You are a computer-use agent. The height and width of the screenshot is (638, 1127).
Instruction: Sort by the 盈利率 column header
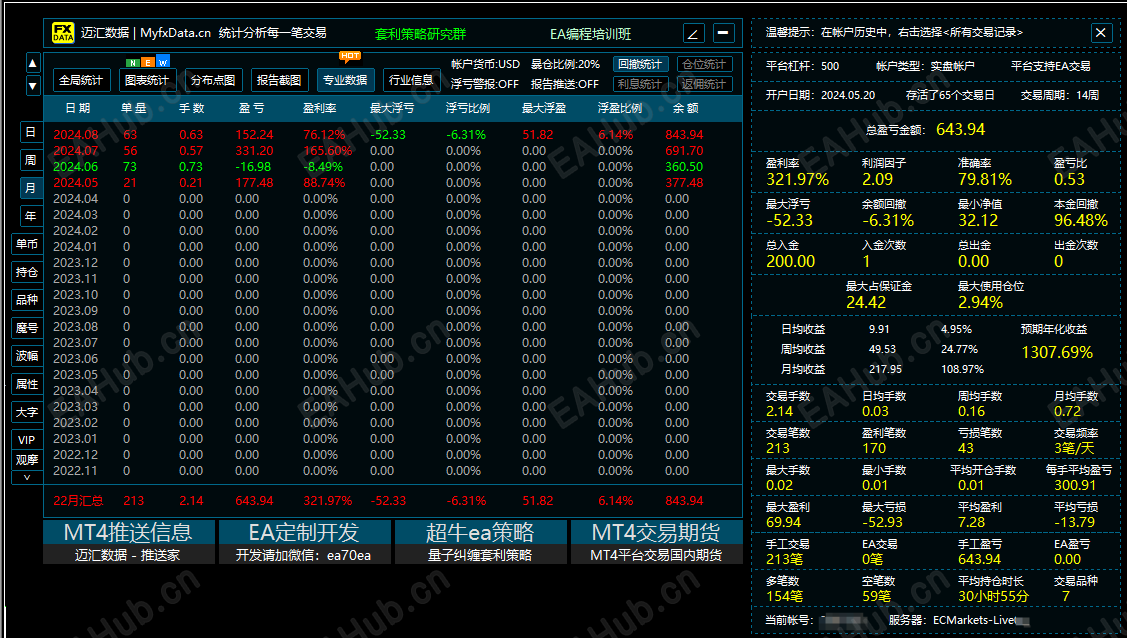point(319,108)
